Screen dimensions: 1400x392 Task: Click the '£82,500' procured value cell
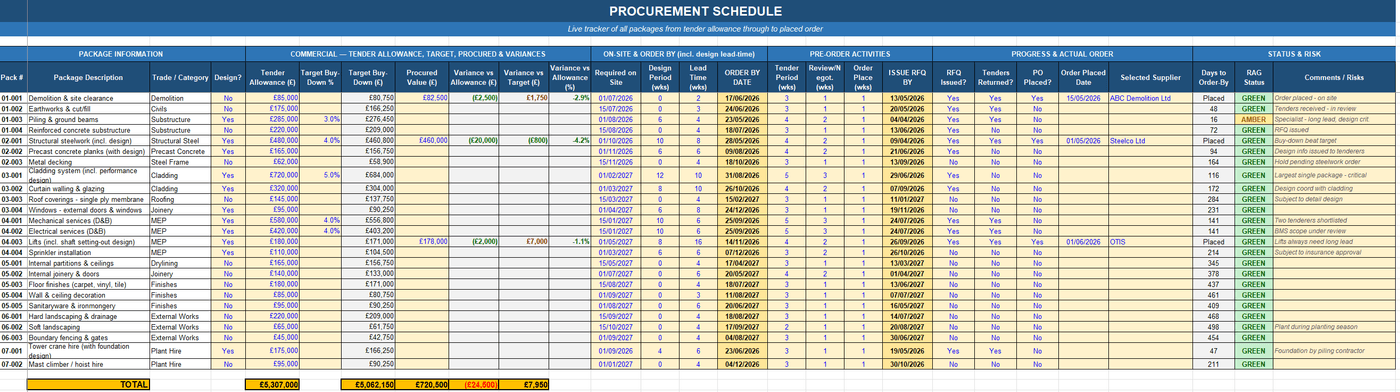tap(422, 99)
